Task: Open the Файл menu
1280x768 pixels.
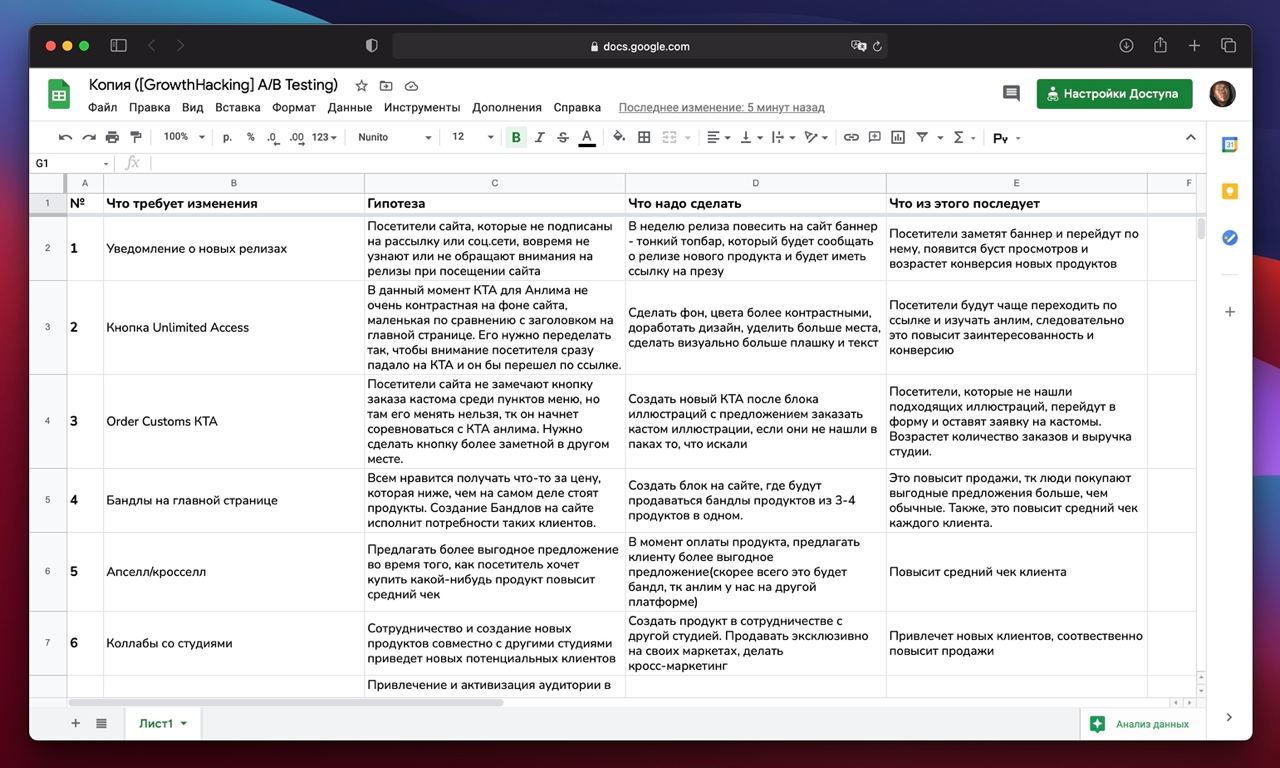Action: click(102, 107)
